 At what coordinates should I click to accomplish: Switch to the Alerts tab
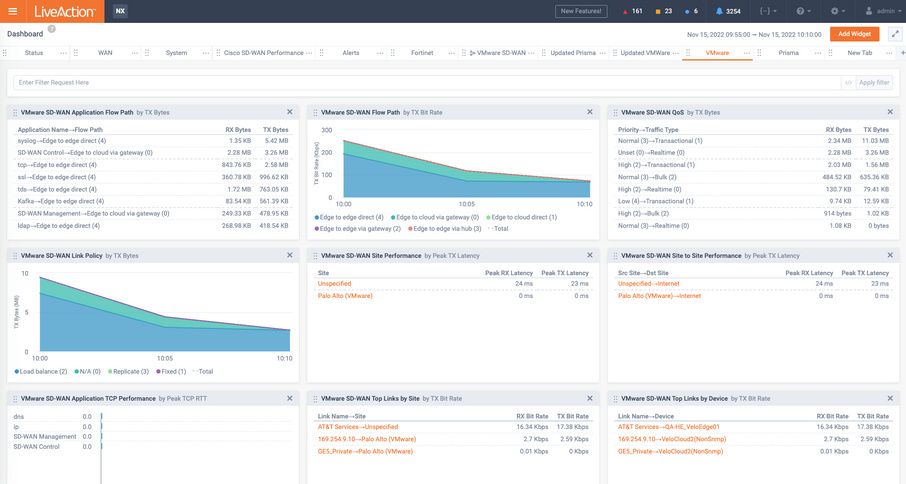(351, 53)
